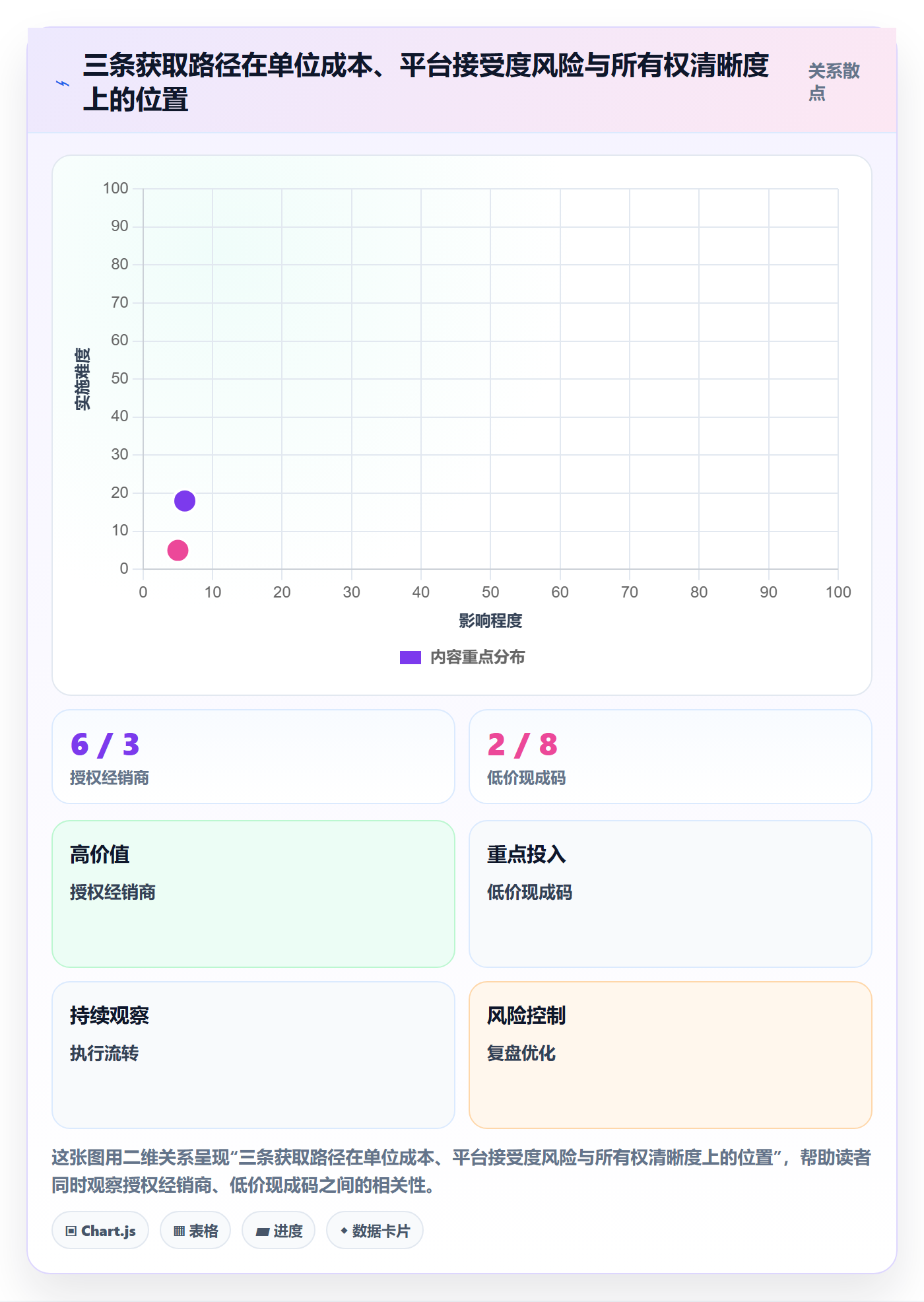This screenshot has width=924, height=1302.
Task: Select the 2 / 8 value card
Action: click(671, 757)
